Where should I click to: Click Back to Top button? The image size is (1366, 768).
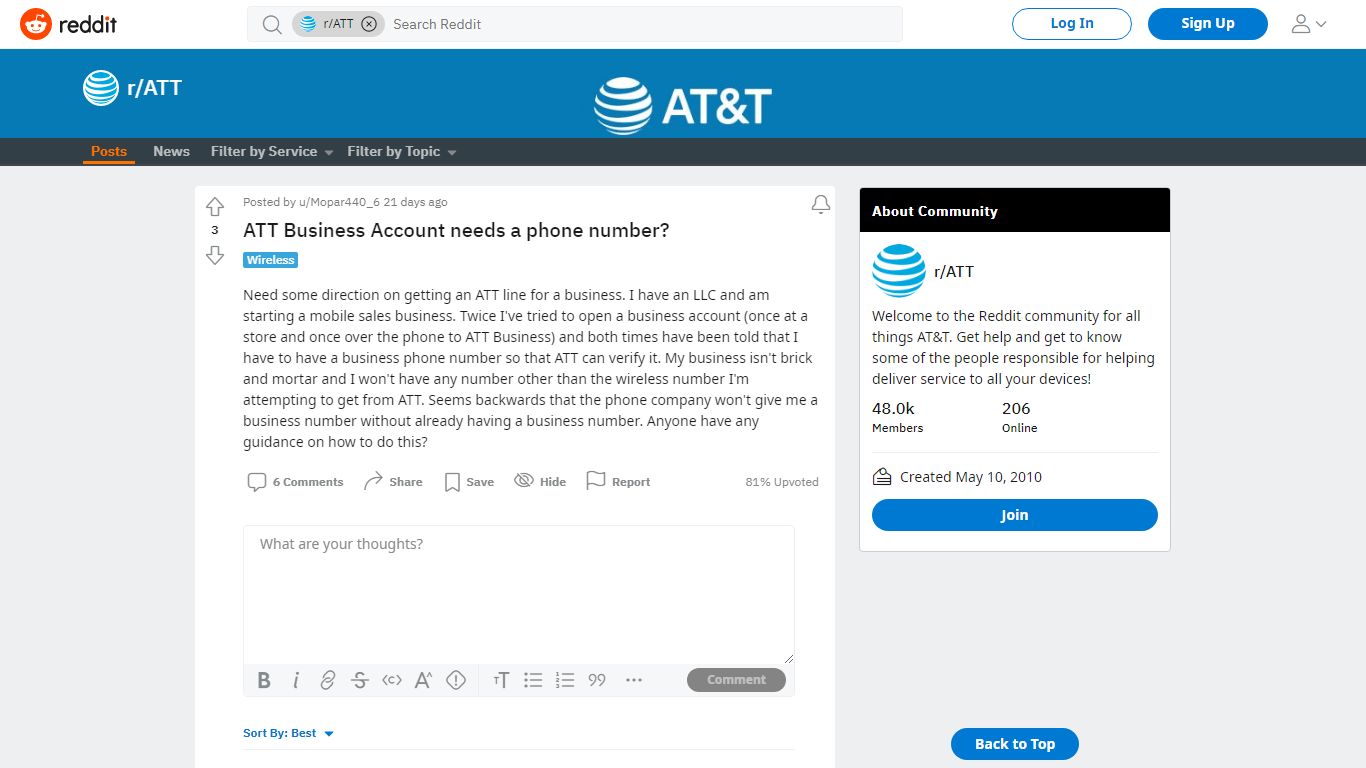[x=1015, y=744]
